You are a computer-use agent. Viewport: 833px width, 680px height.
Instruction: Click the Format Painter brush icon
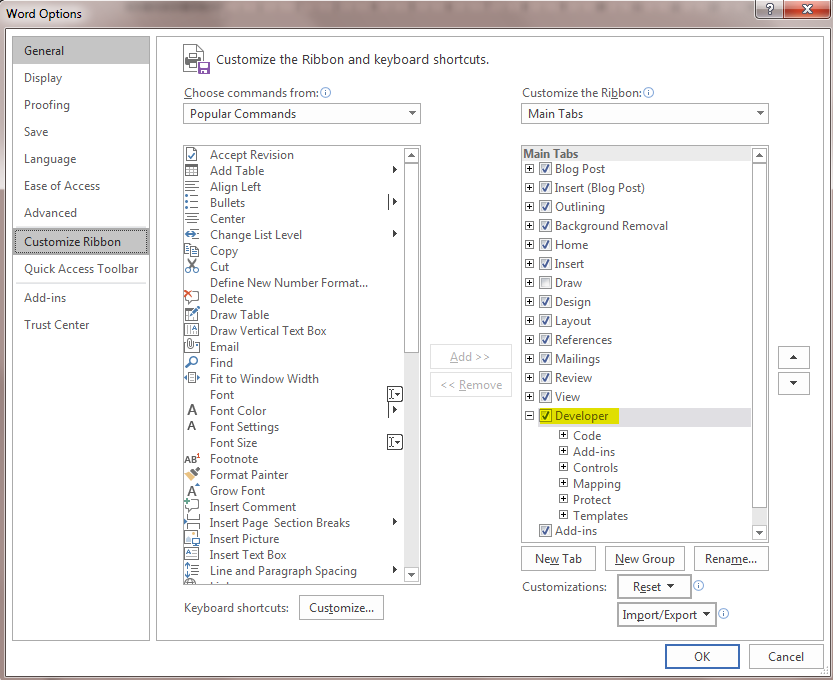pos(192,473)
